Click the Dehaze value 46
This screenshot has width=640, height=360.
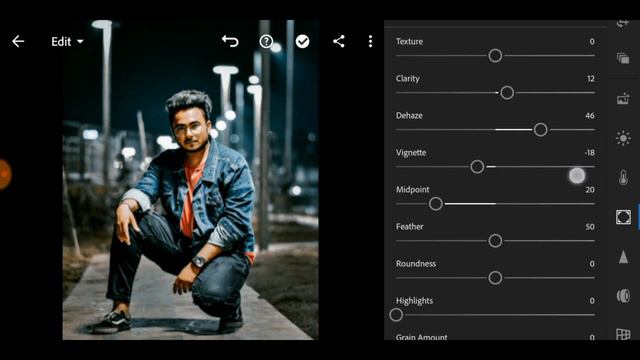click(590, 116)
